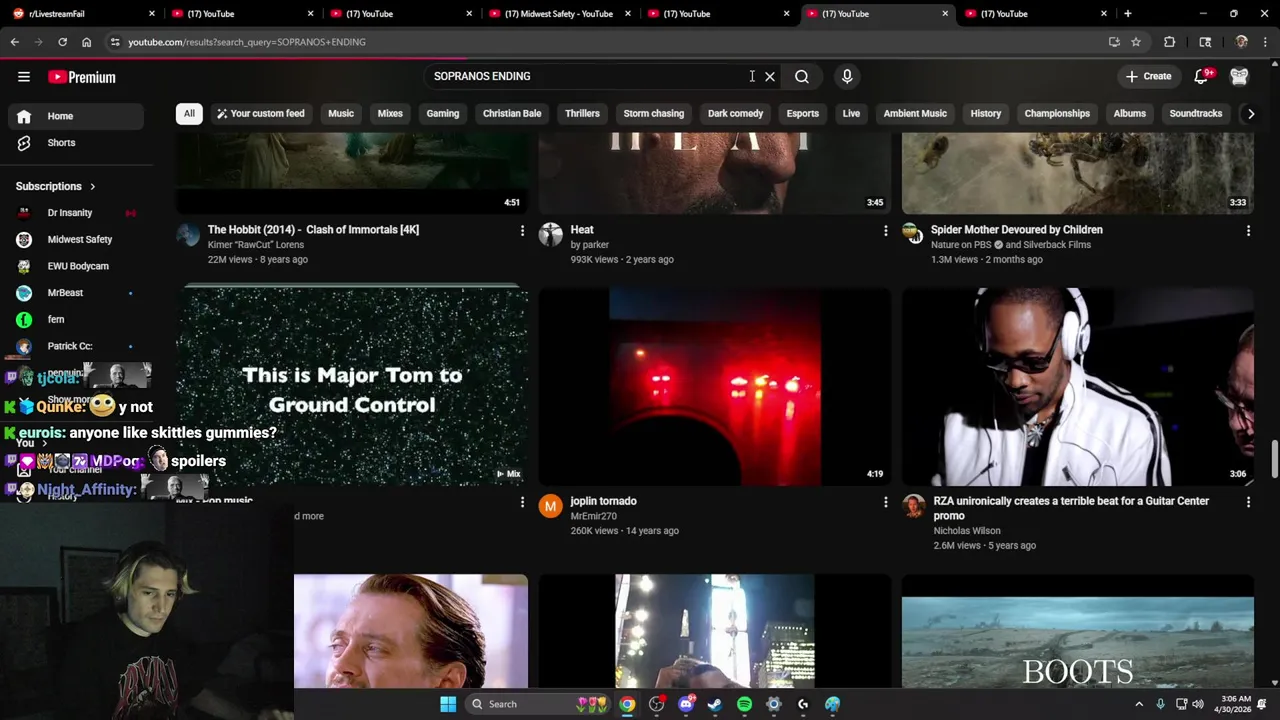This screenshot has width=1280, height=720.
Task: Select the Storm chasing filter chip
Action: [654, 113]
